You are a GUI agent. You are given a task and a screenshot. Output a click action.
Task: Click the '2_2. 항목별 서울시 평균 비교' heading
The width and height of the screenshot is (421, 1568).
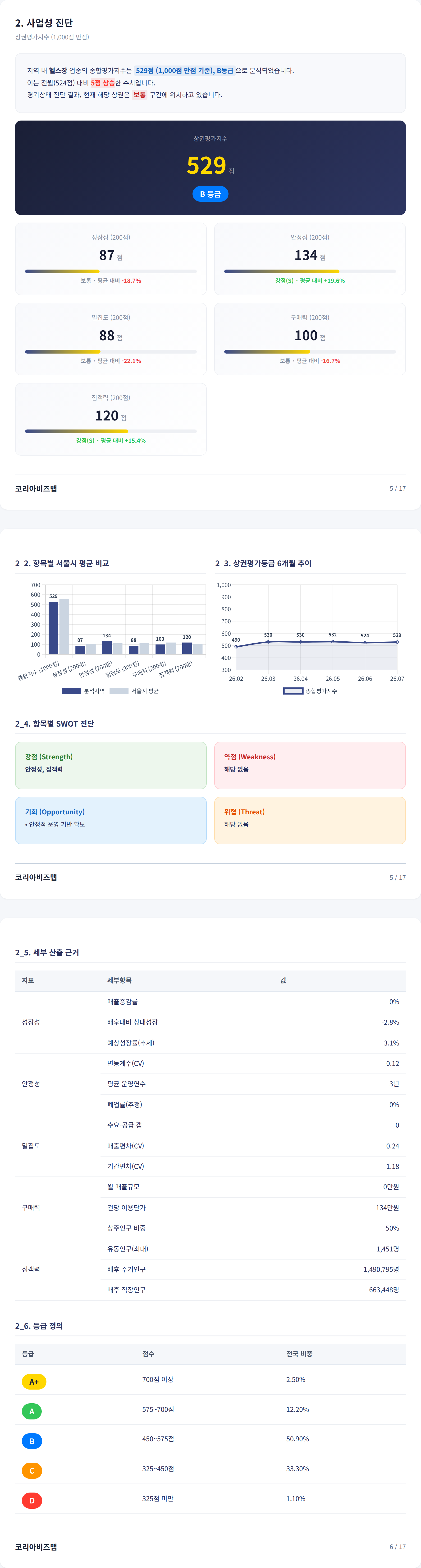point(62,564)
